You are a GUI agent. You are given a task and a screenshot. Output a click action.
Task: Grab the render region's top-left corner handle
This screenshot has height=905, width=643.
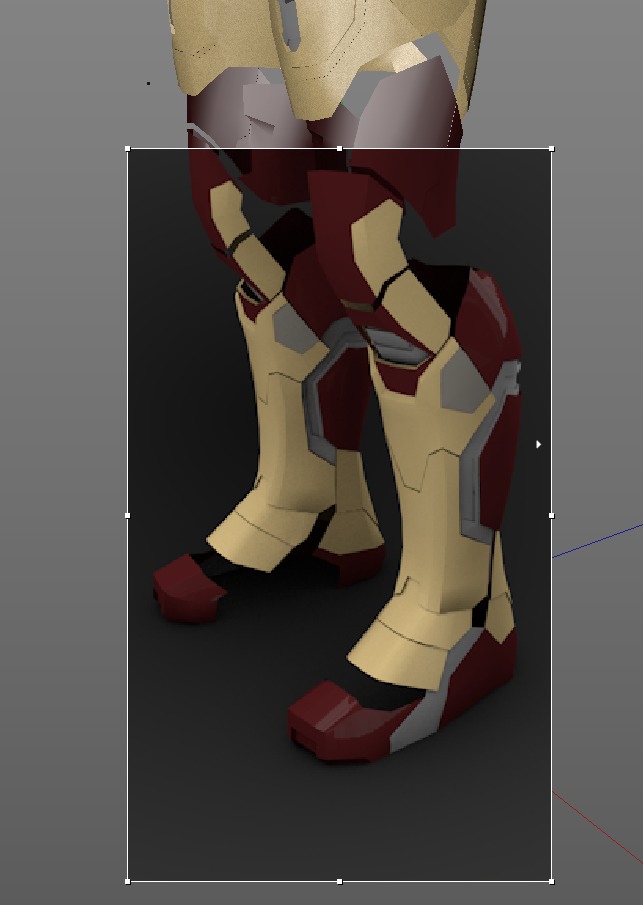point(128,149)
